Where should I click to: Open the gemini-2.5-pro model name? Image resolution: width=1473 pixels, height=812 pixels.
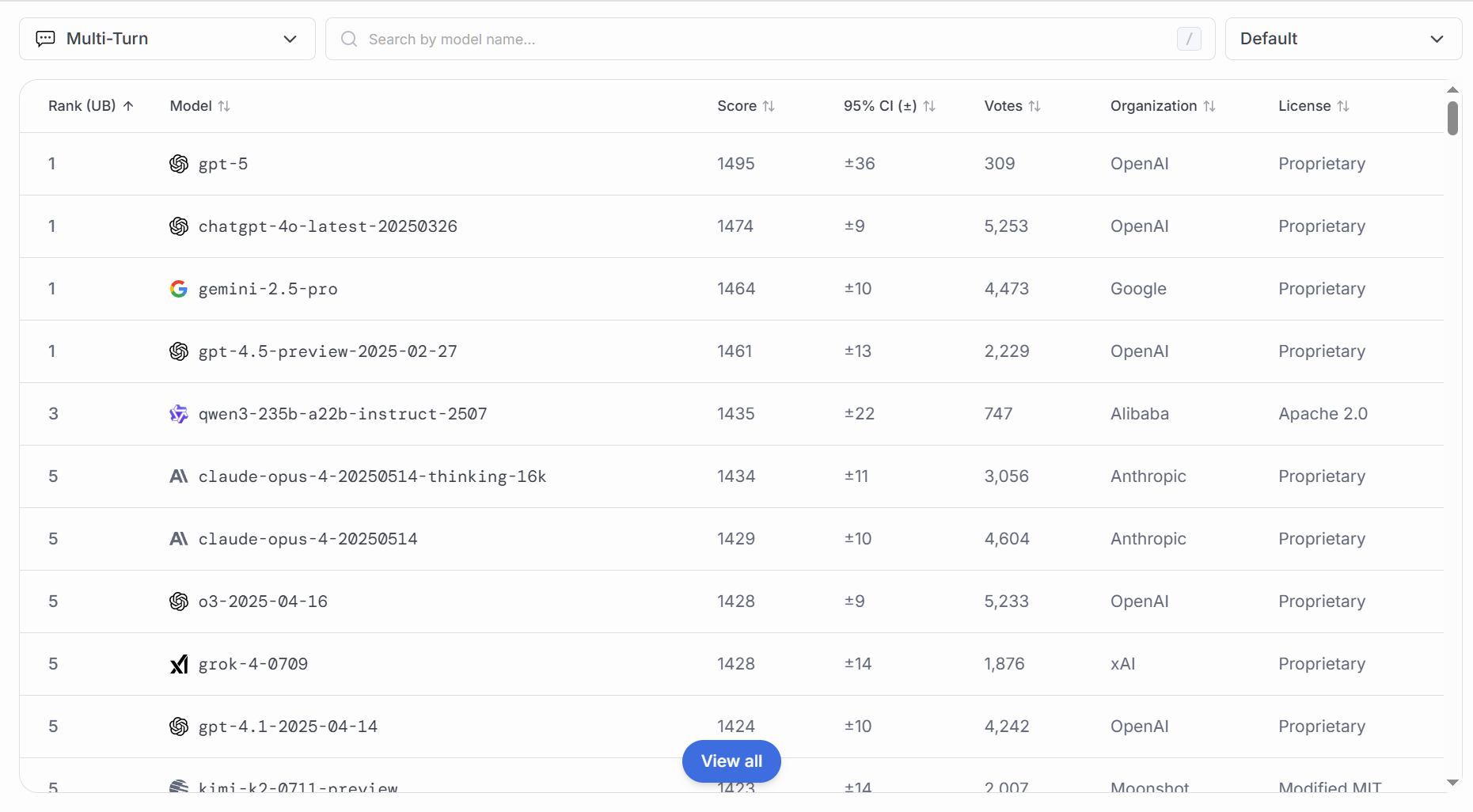tap(268, 289)
